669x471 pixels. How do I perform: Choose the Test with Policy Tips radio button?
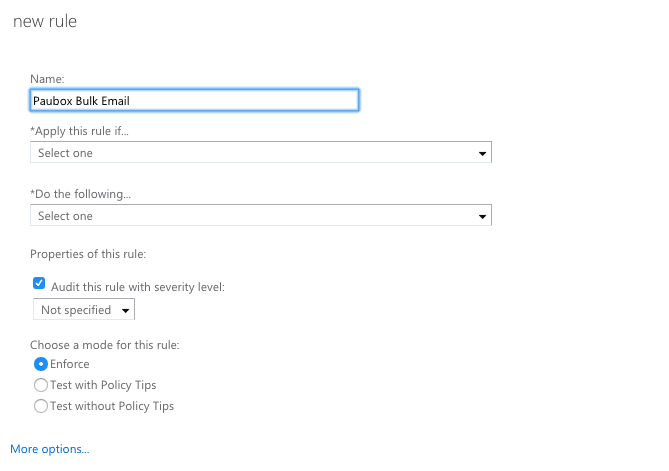point(41,385)
